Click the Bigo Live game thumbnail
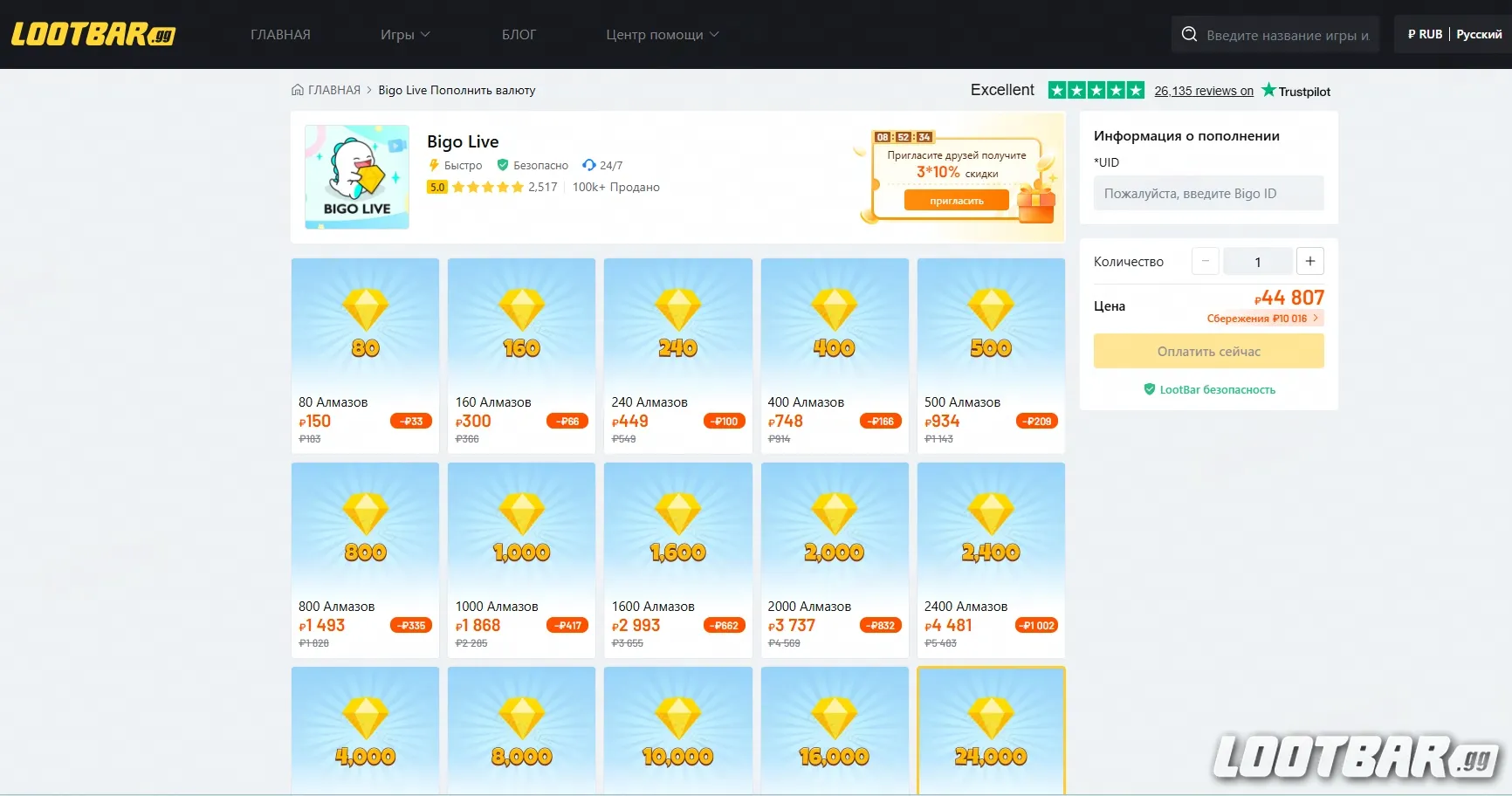The height and width of the screenshot is (796, 1512). point(357,177)
